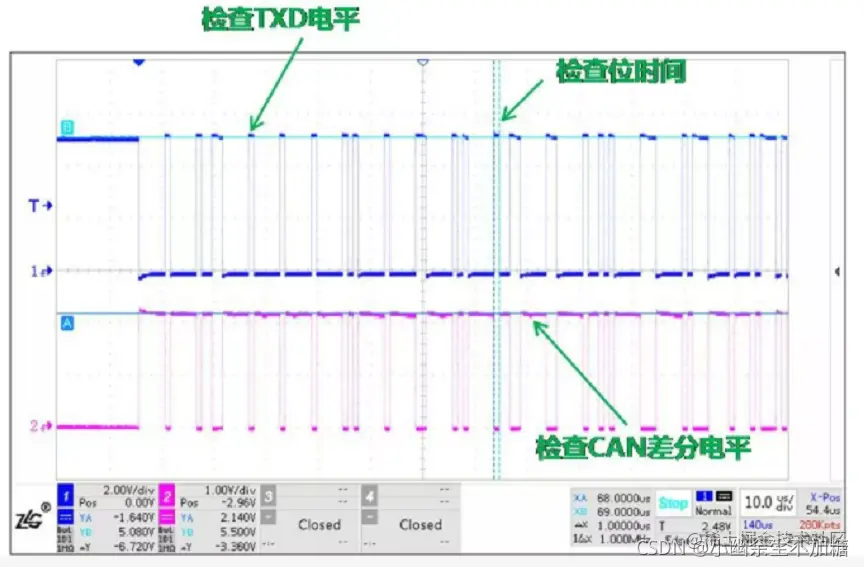The width and height of the screenshot is (864, 567).
Task: Click the Stop run state button
Action: point(673,503)
